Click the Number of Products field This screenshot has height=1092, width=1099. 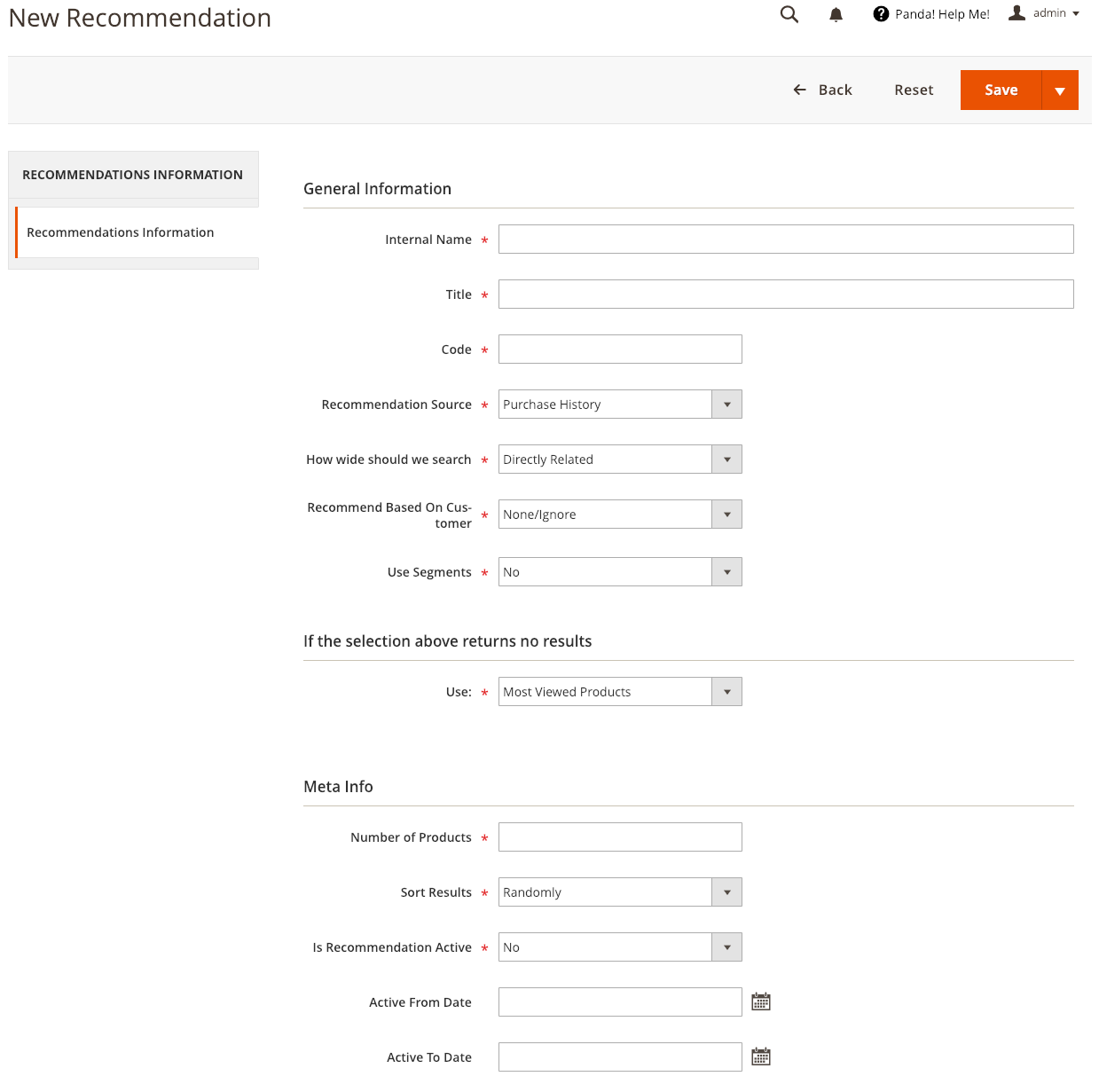pyautogui.click(x=620, y=837)
